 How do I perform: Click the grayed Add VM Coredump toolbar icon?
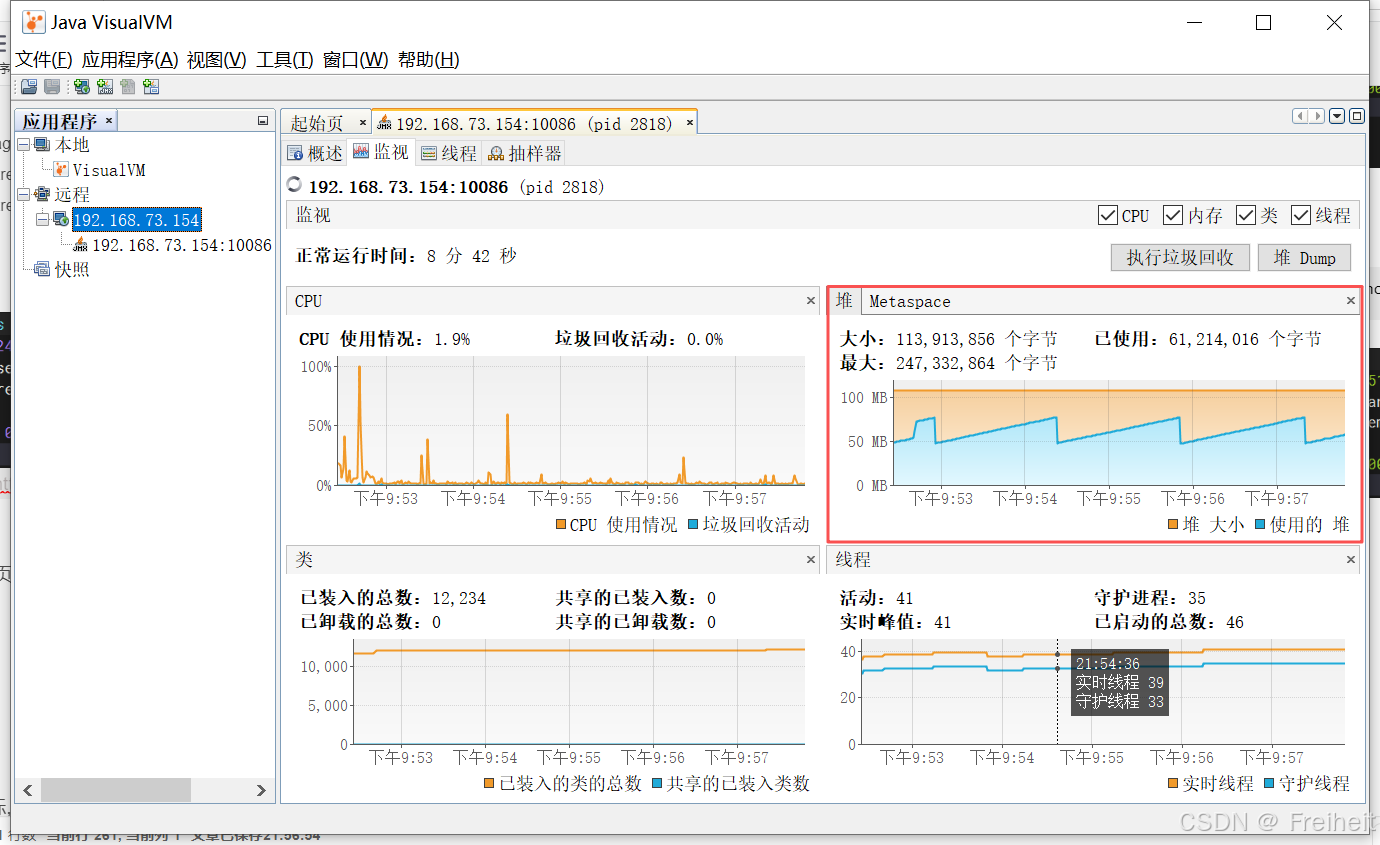click(x=128, y=87)
